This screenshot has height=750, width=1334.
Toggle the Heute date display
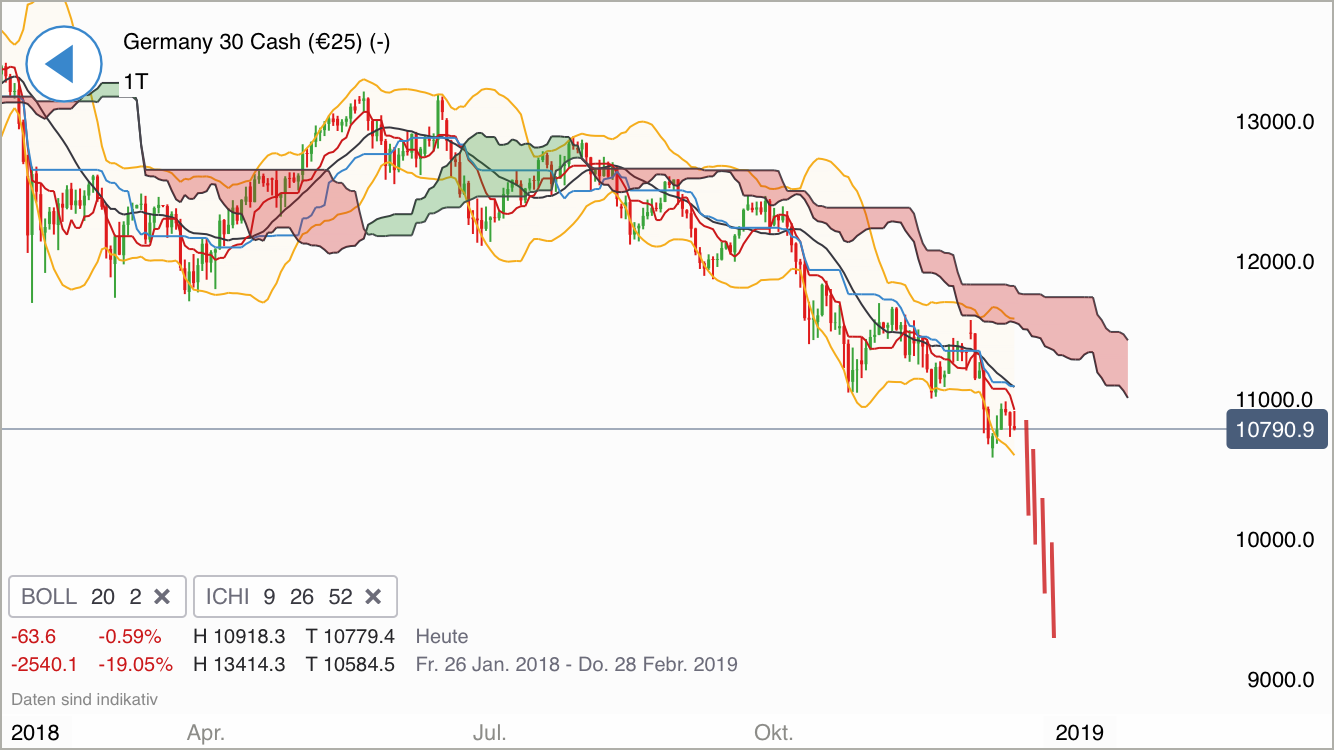[x=441, y=636]
